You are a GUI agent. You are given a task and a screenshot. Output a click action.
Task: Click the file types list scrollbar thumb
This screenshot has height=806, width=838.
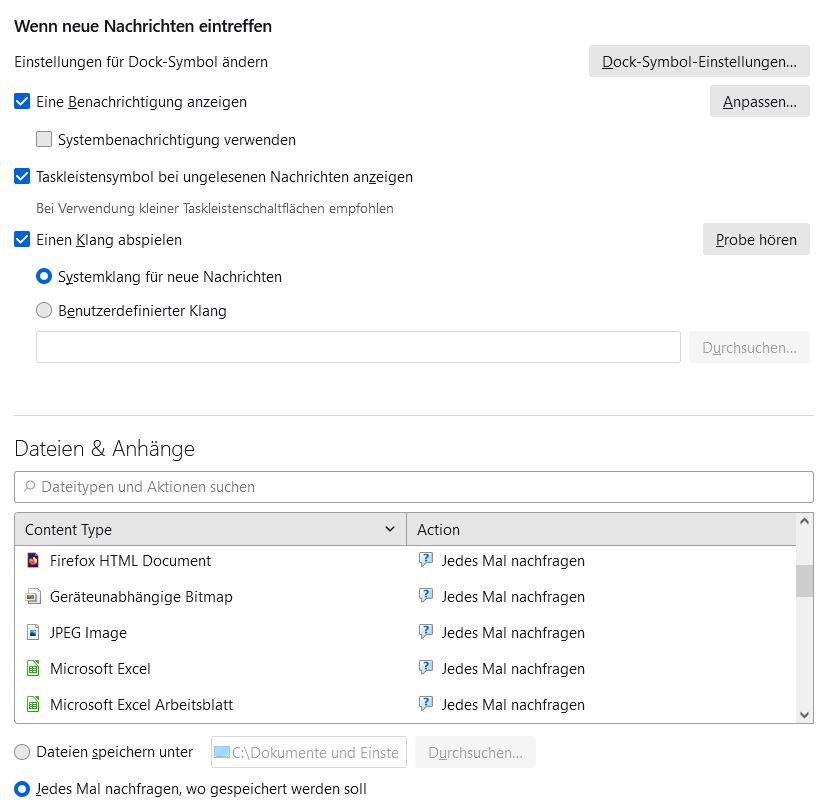pos(804,580)
